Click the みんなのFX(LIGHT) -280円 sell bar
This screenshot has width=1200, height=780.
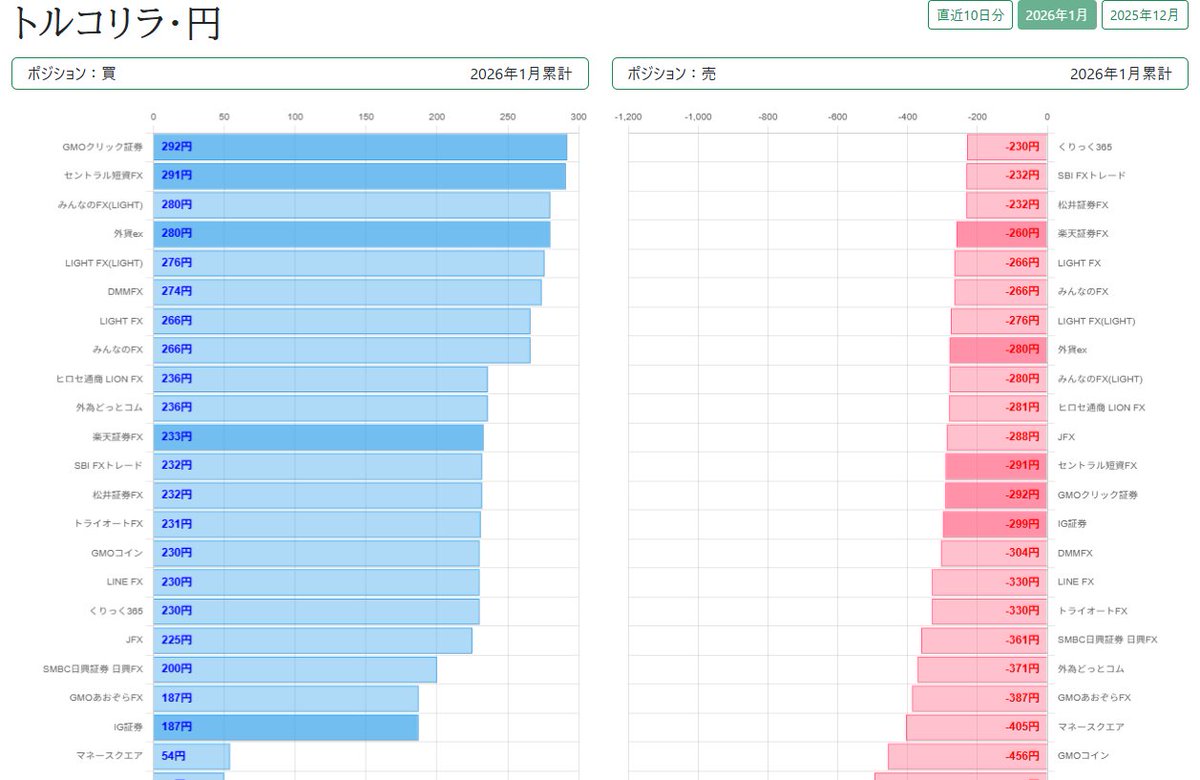click(x=998, y=379)
